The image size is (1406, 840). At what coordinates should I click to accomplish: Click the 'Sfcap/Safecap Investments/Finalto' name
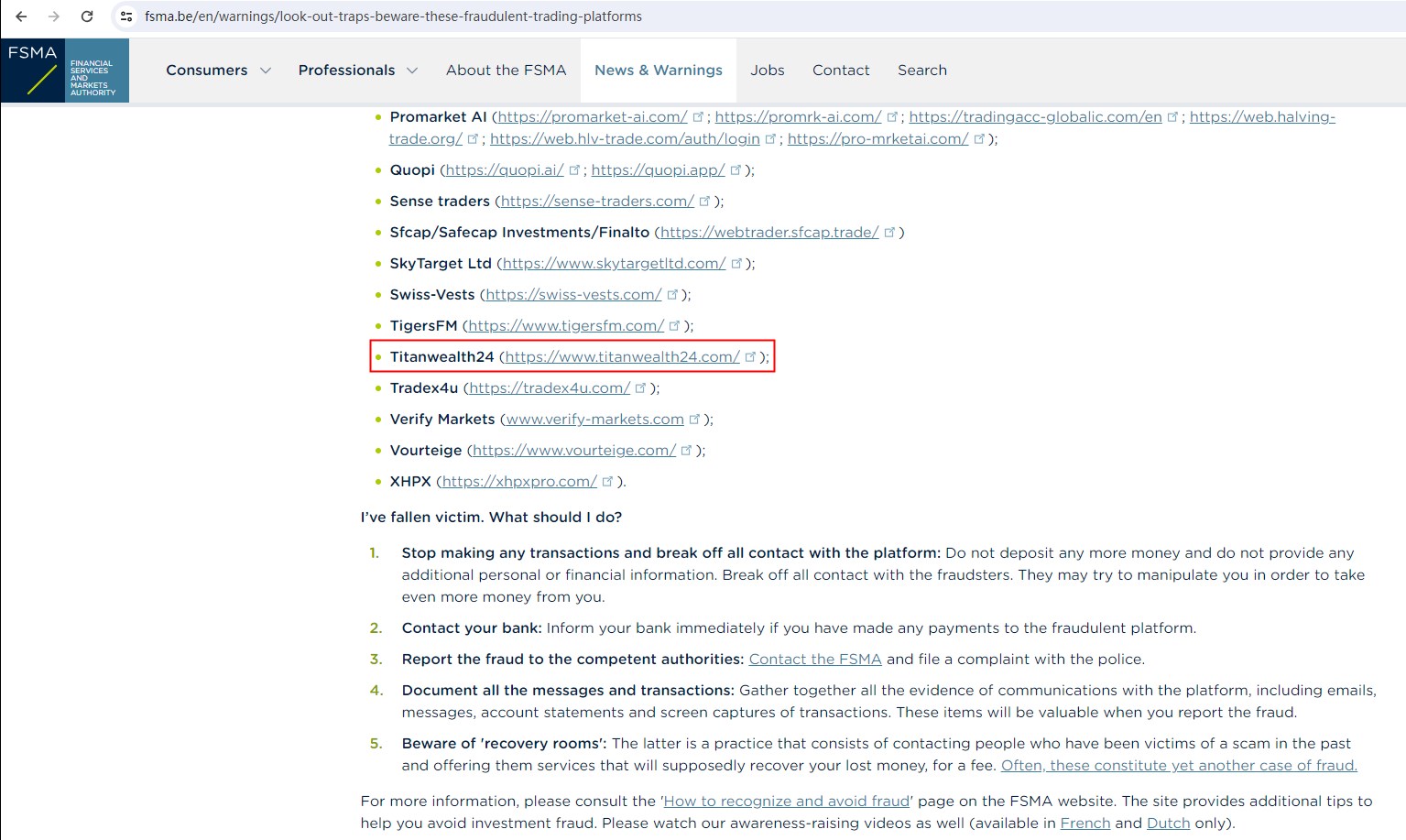(519, 233)
